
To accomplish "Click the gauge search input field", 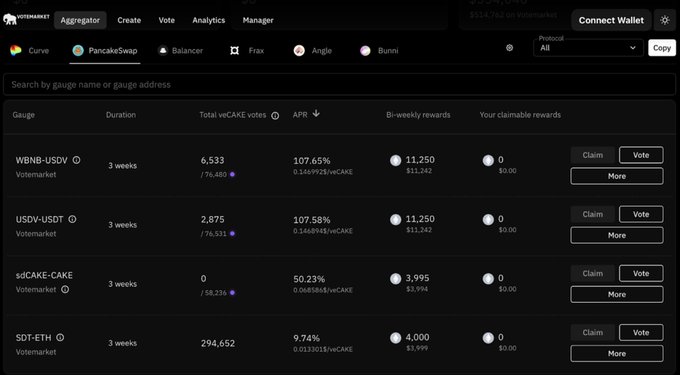I will 340,85.
